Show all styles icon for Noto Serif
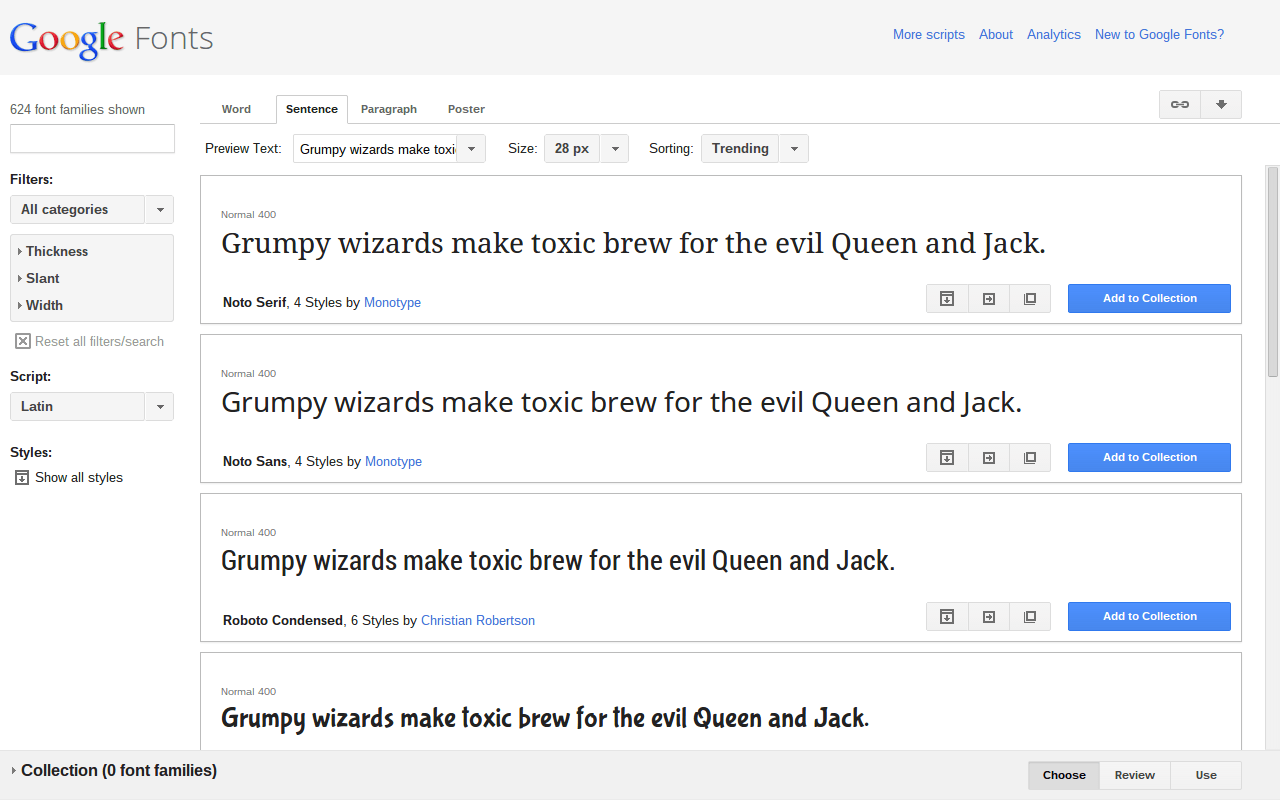Image resolution: width=1280 pixels, height=800 pixels. pyautogui.click(x=947, y=299)
